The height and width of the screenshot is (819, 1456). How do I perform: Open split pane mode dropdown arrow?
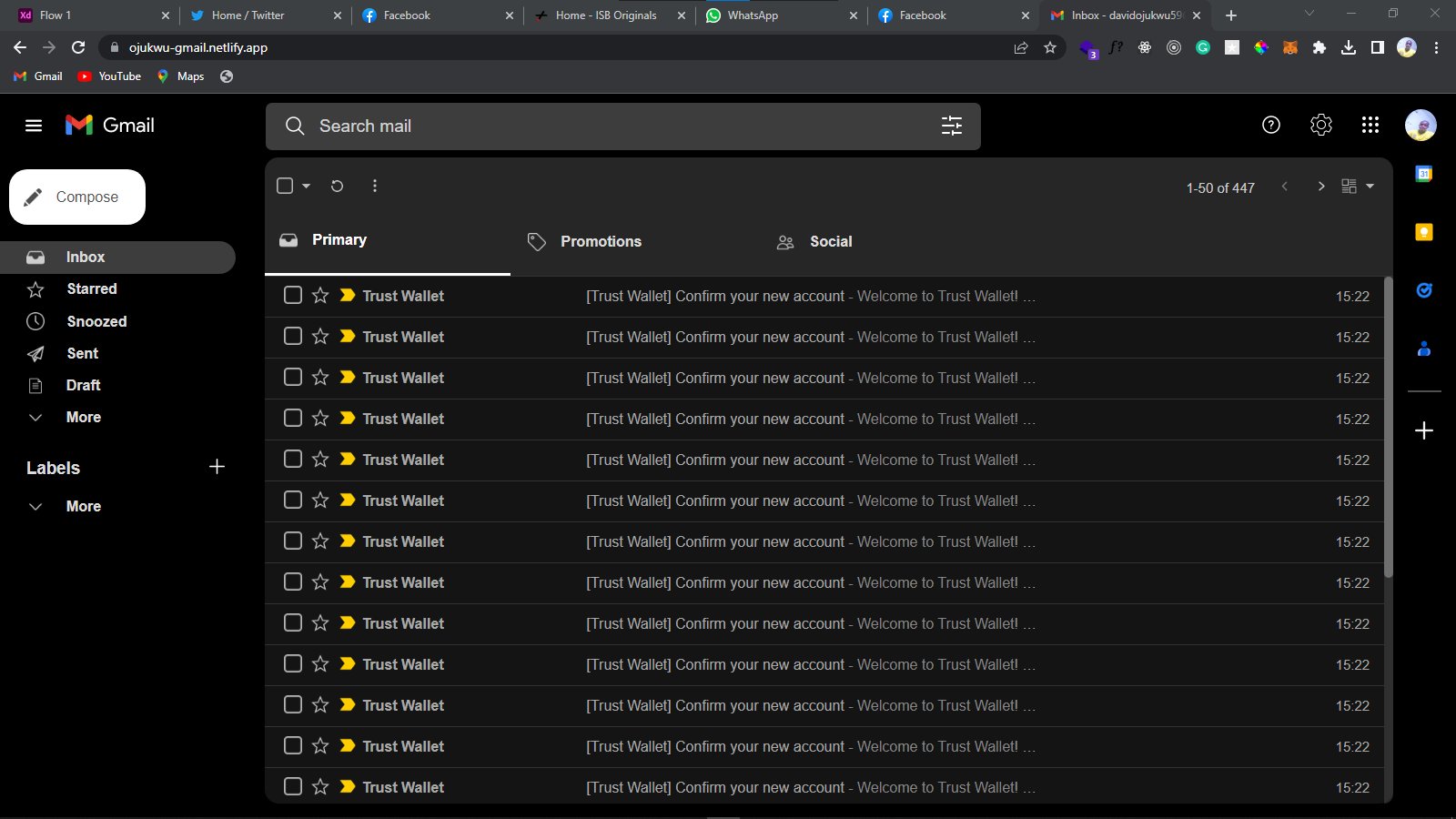point(1370,186)
